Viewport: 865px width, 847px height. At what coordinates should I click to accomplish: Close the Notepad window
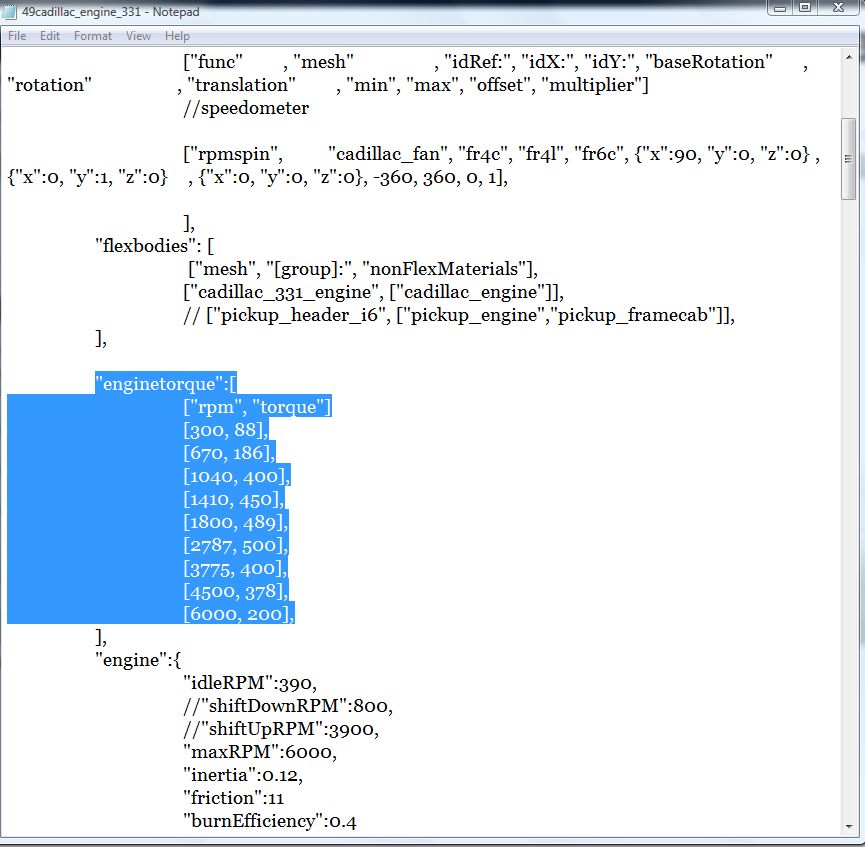click(839, 8)
